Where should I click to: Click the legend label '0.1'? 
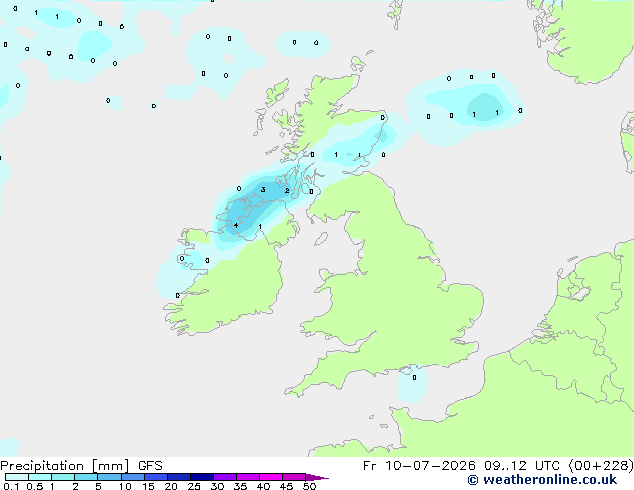(11, 486)
